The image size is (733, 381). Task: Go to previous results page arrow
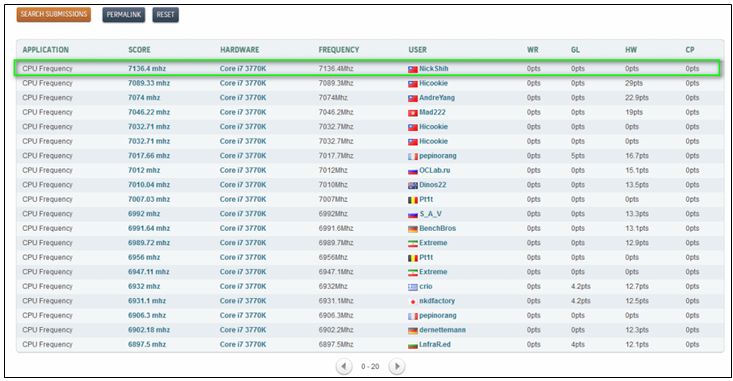tap(344, 366)
